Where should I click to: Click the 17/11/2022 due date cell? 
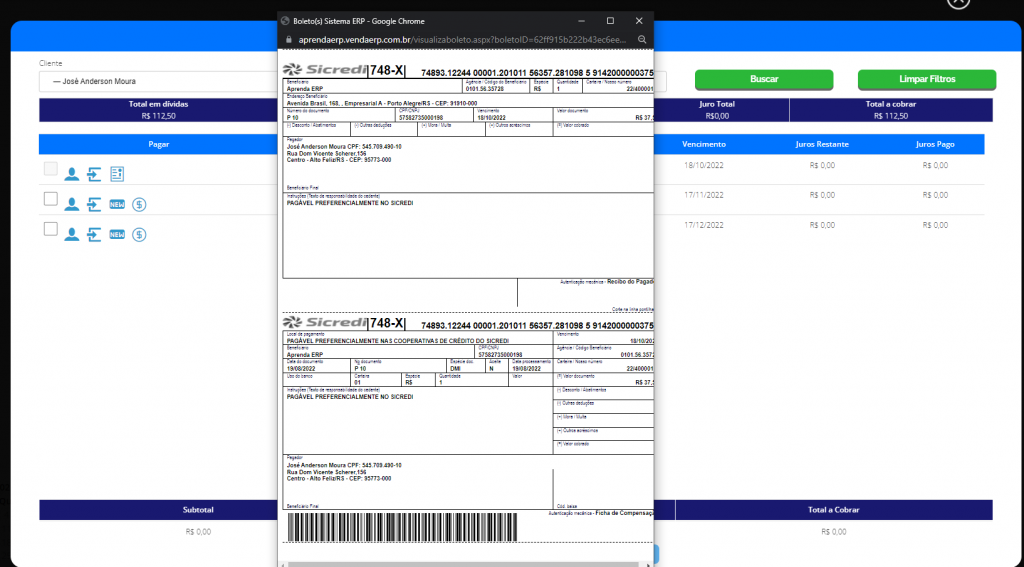tap(704, 195)
